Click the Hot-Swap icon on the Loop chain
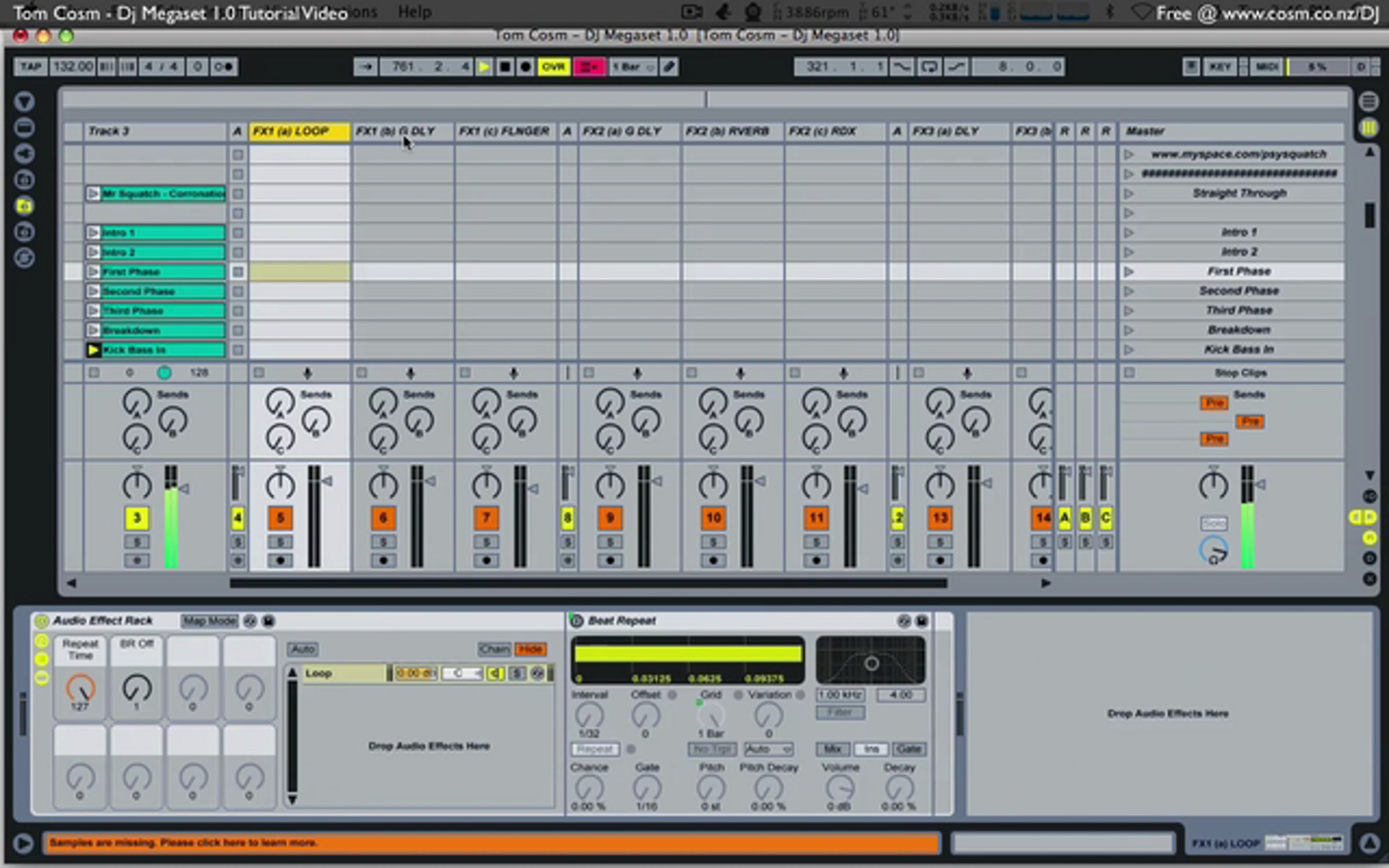 [538, 674]
